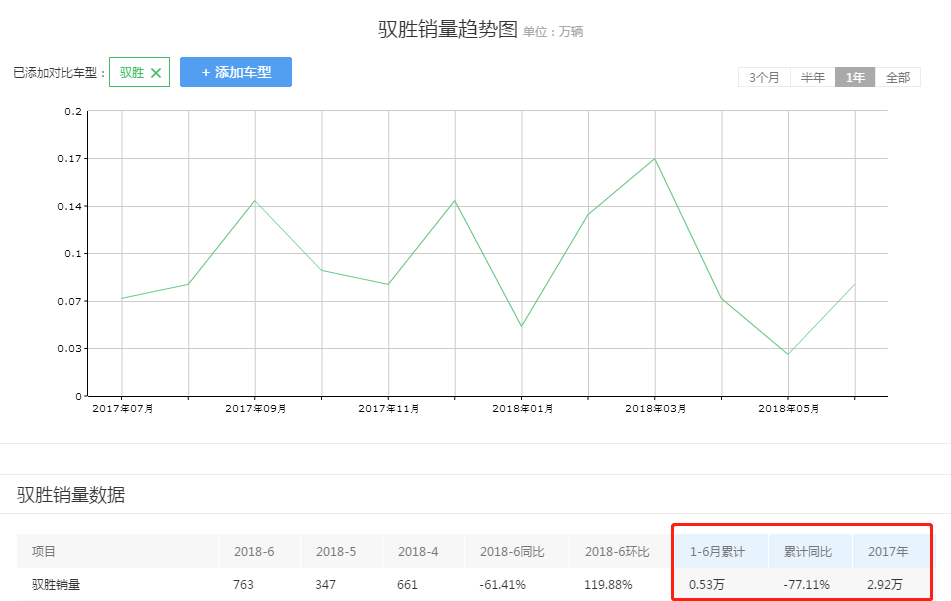951x601 pixels.
Task: Click the 661 sales value
Action: click(x=408, y=585)
